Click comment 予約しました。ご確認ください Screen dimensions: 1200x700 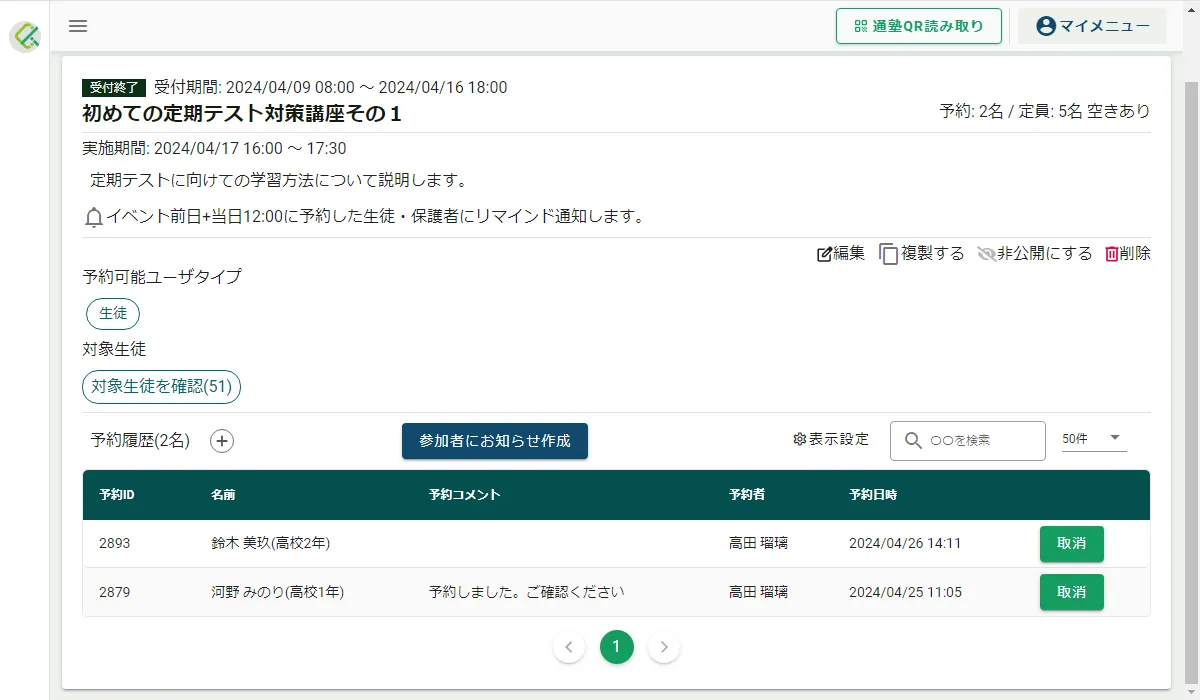pos(527,592)
